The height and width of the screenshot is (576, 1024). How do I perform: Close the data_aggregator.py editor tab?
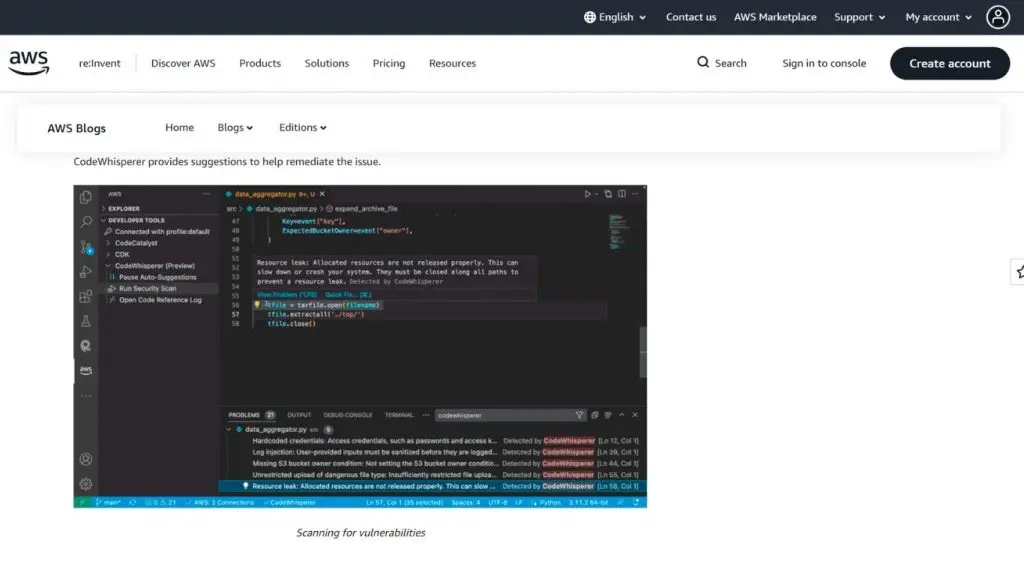coord(322,194)
